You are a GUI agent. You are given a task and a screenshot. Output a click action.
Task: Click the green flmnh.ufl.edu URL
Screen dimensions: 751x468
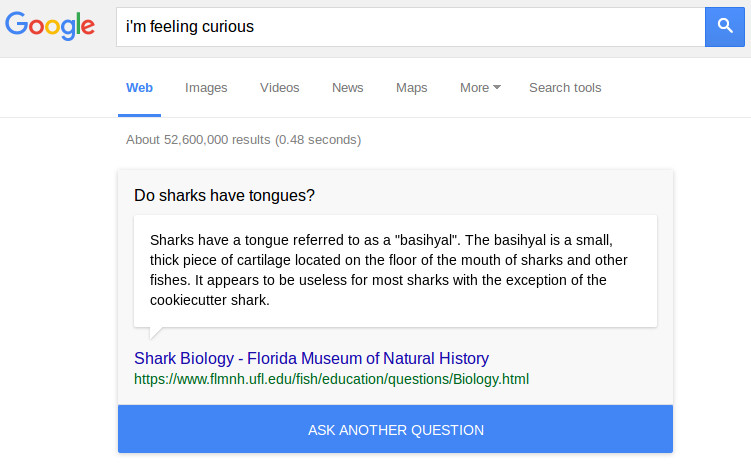(x=331, y=379)
